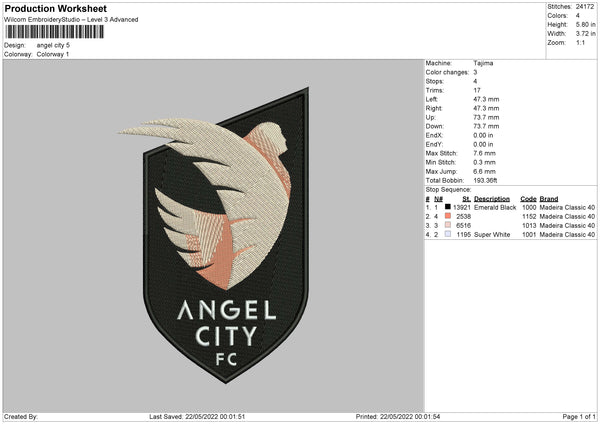Click thread code 1152

tap(529, 217)
